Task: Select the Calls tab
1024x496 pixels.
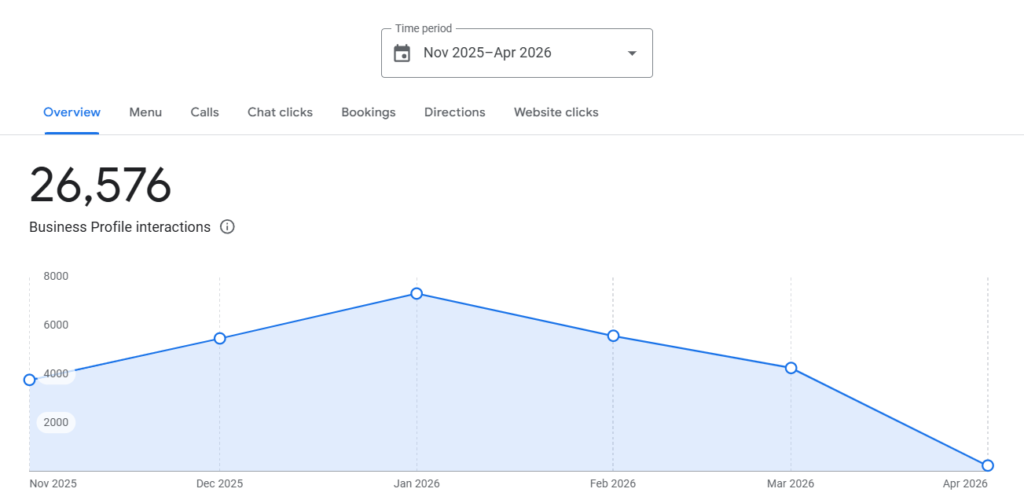Action: [205, 112]
